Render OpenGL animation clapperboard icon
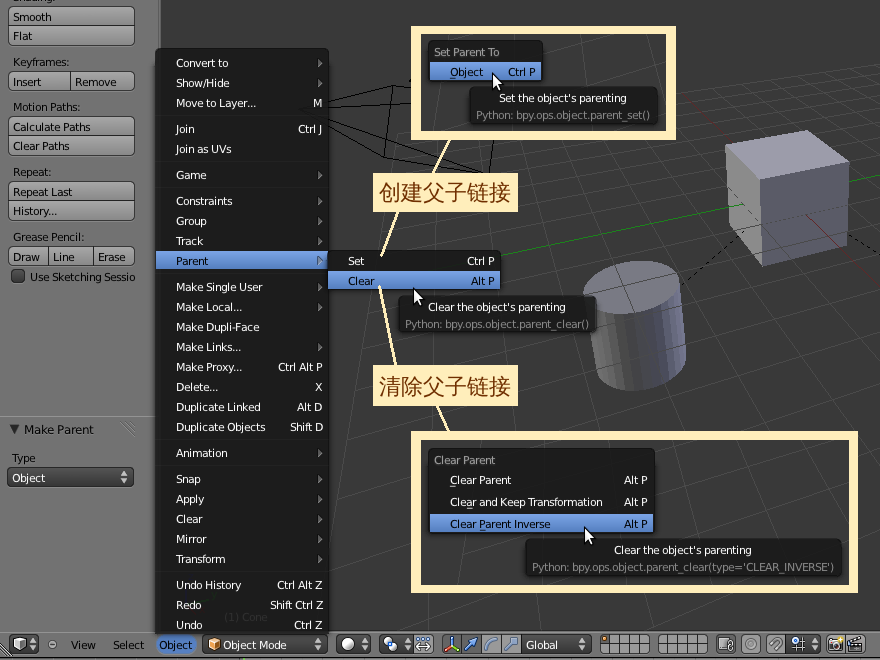The width and height of the screenshot is (880, 660). [x=855, y=644]
